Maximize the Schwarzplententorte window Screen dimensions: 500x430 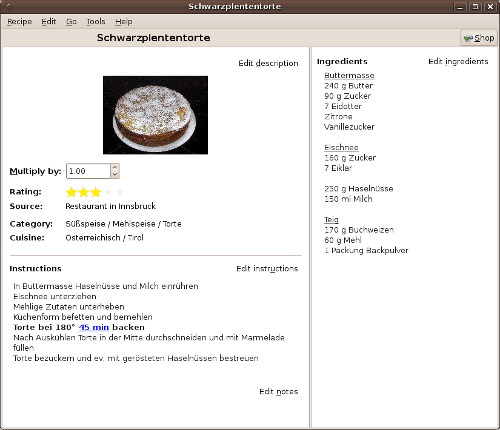point(475,7)
